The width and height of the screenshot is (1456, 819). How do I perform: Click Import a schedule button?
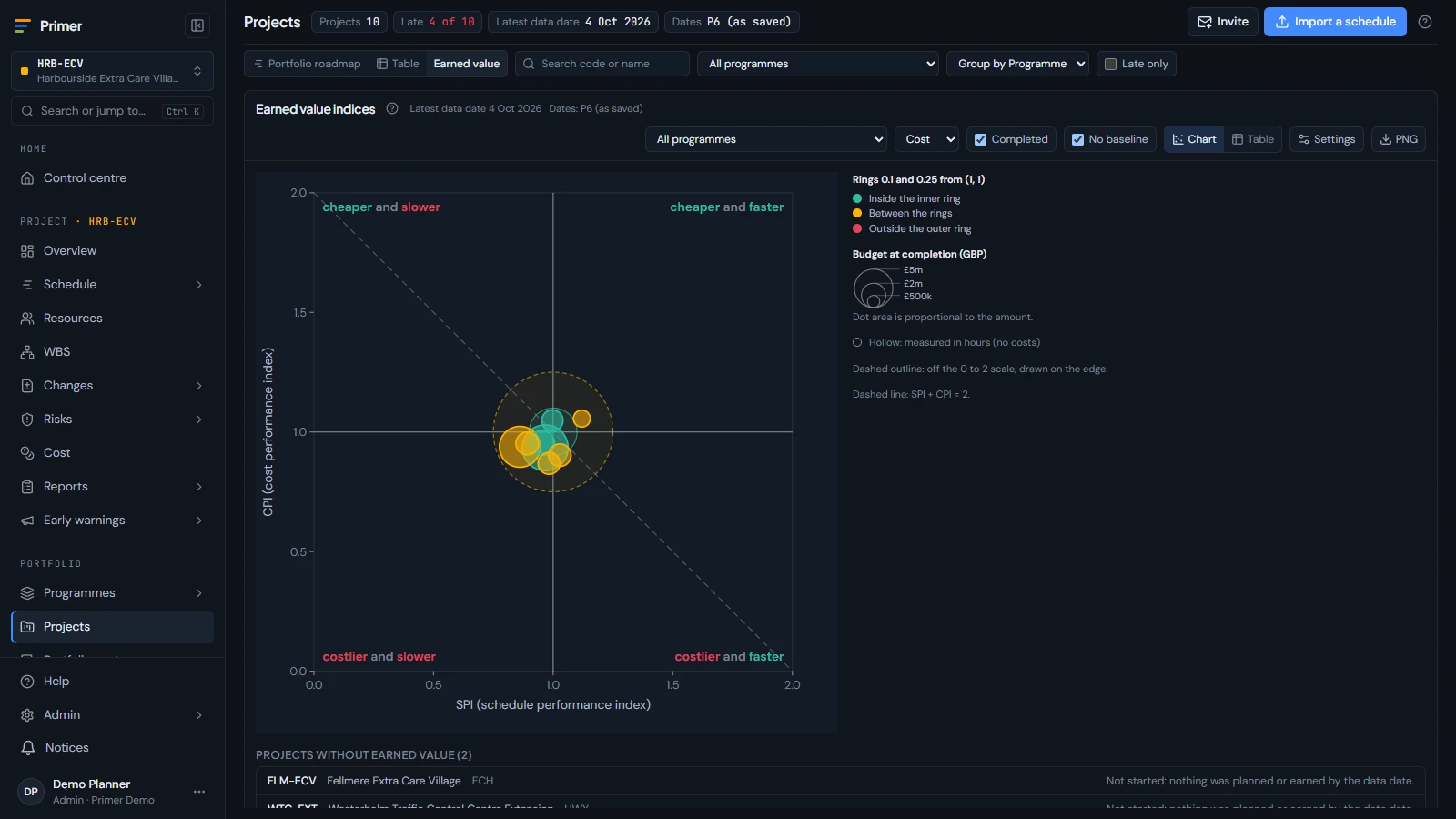click(1335, 22)
